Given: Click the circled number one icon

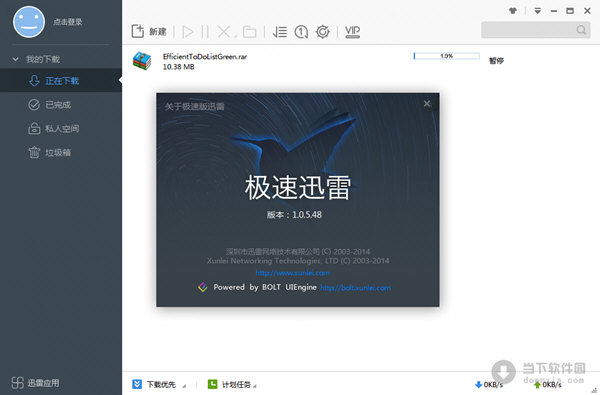Looking at the screenshot, I should pos(301,32).
